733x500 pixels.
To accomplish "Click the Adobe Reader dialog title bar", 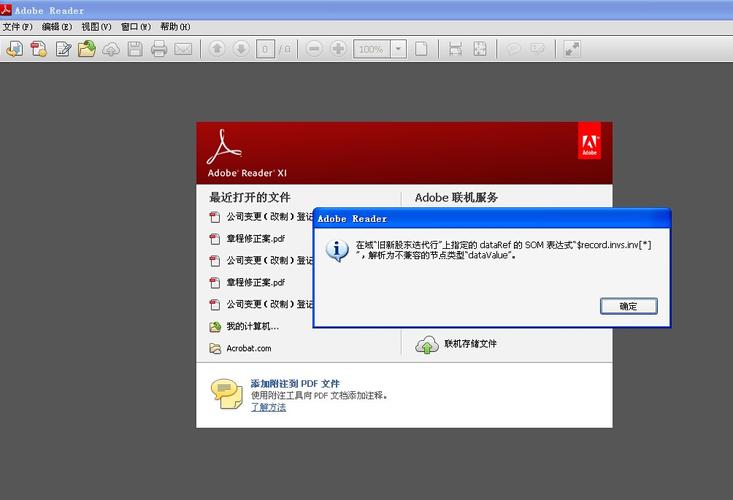I will point(492,219).
